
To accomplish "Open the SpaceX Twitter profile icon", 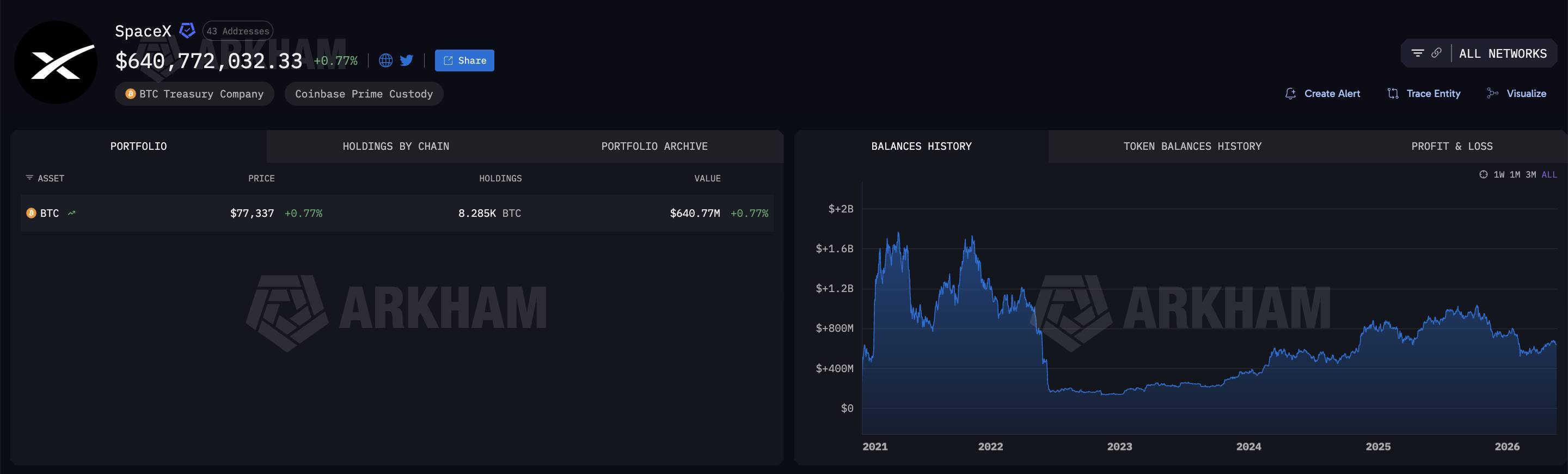I will (407, 60).
